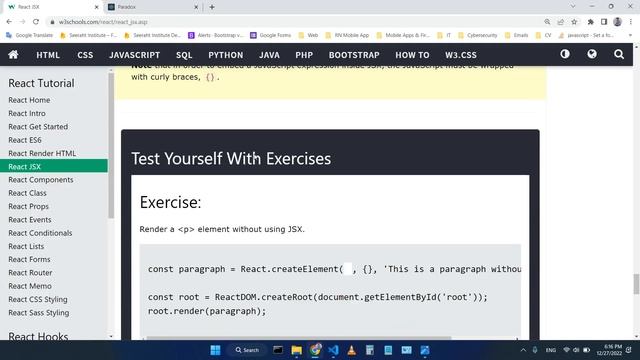Open the BOOTSTRAP navigation item
Viewport: 640px width, 360px height.
(x=354, y=55)
